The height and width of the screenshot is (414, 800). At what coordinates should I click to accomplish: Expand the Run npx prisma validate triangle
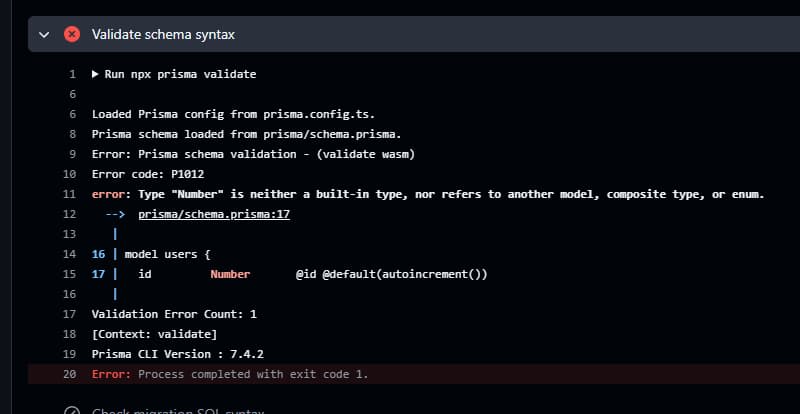[95, 74]
